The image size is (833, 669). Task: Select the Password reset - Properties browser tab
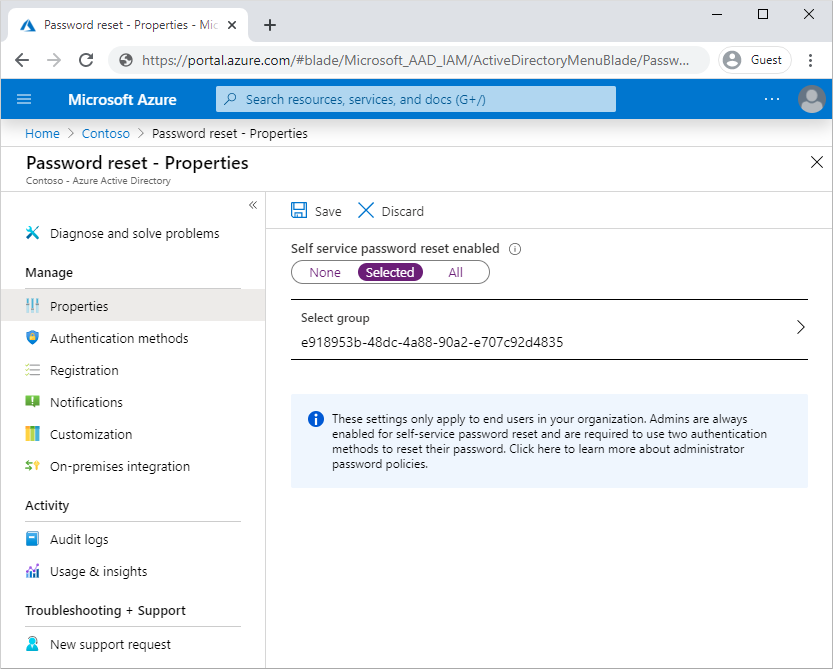pos(128,25)
